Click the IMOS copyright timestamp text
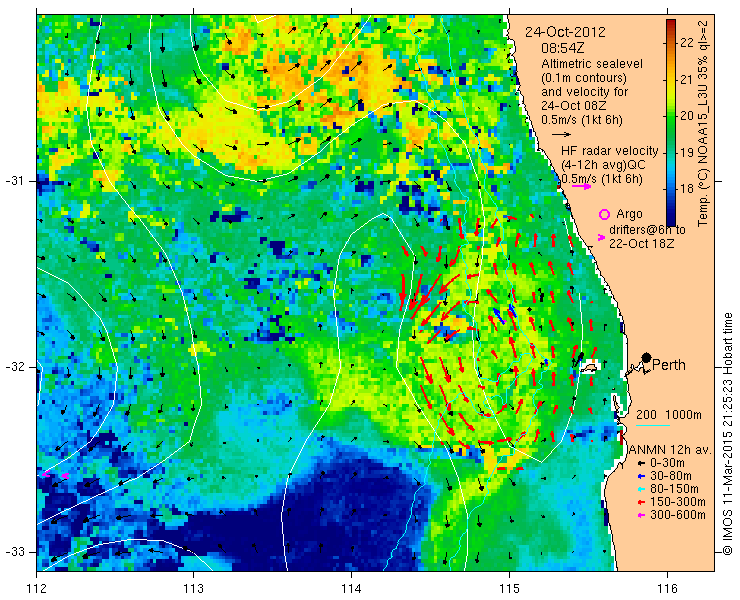This screenshot has height=600, width=740. pyautogui.click(x=728, y=434)
